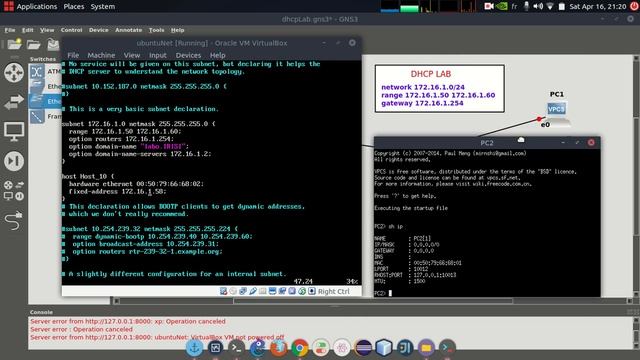Click the open project folder icon
The height and width of the screenshot is (360, 640).
pos(34,44)
